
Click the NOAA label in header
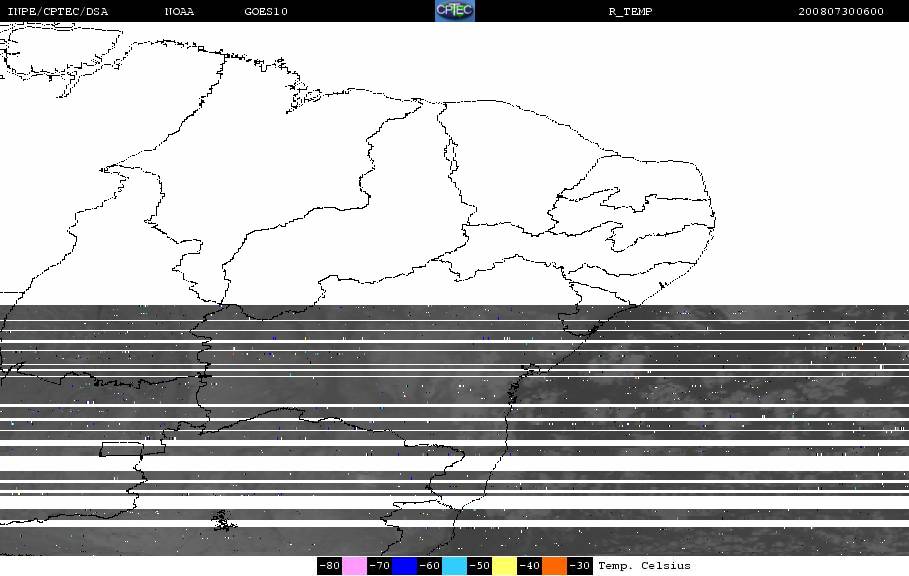(x=179, y=12)
